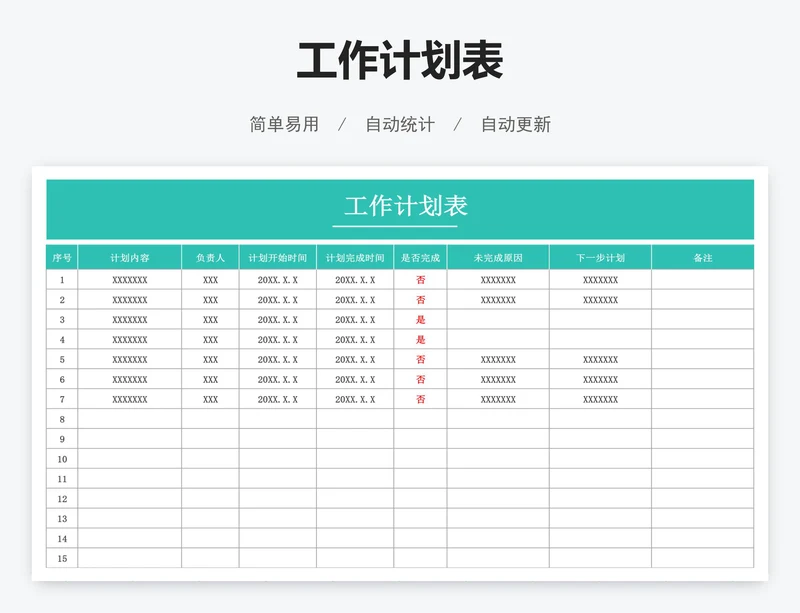Click row number 1 cell
800x613 pixels.
pyautogui.click(x=62, y=280)
